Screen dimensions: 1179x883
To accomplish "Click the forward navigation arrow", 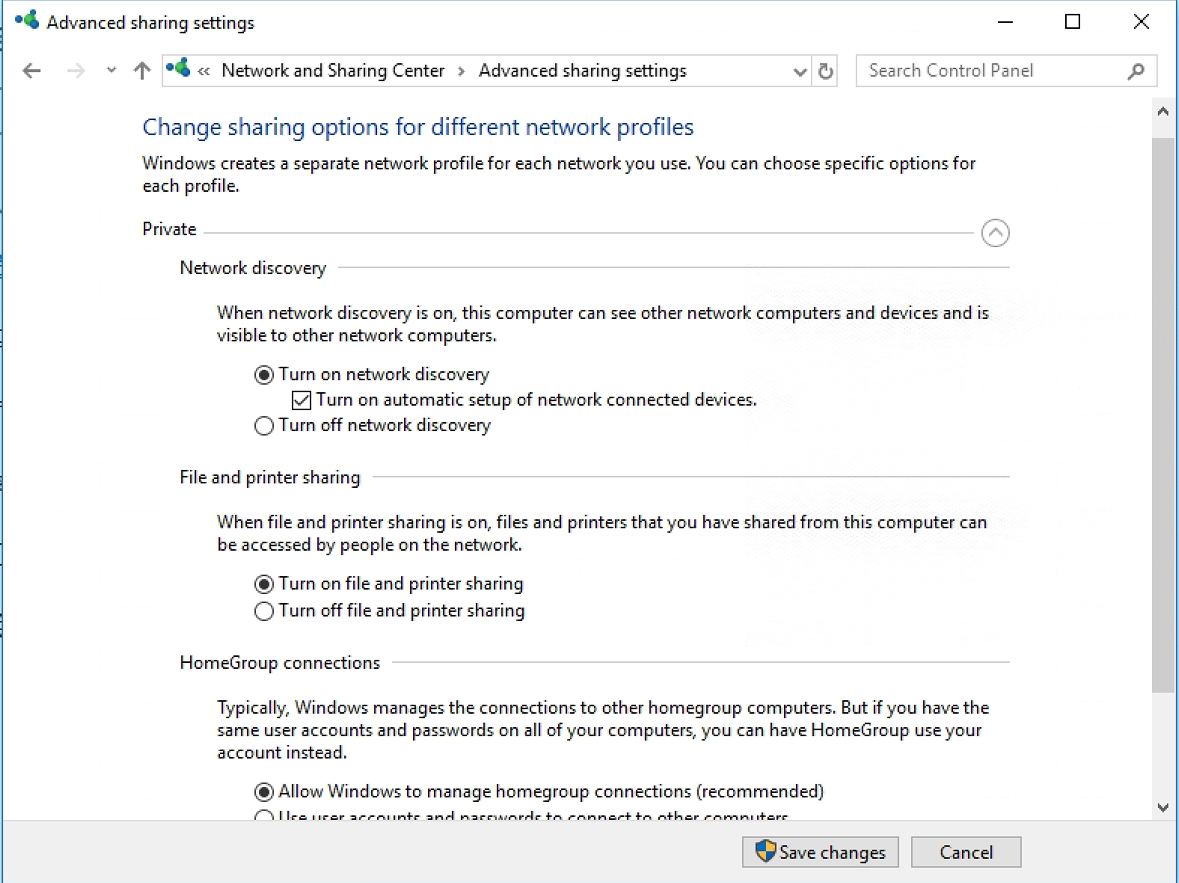I will 76,71.
